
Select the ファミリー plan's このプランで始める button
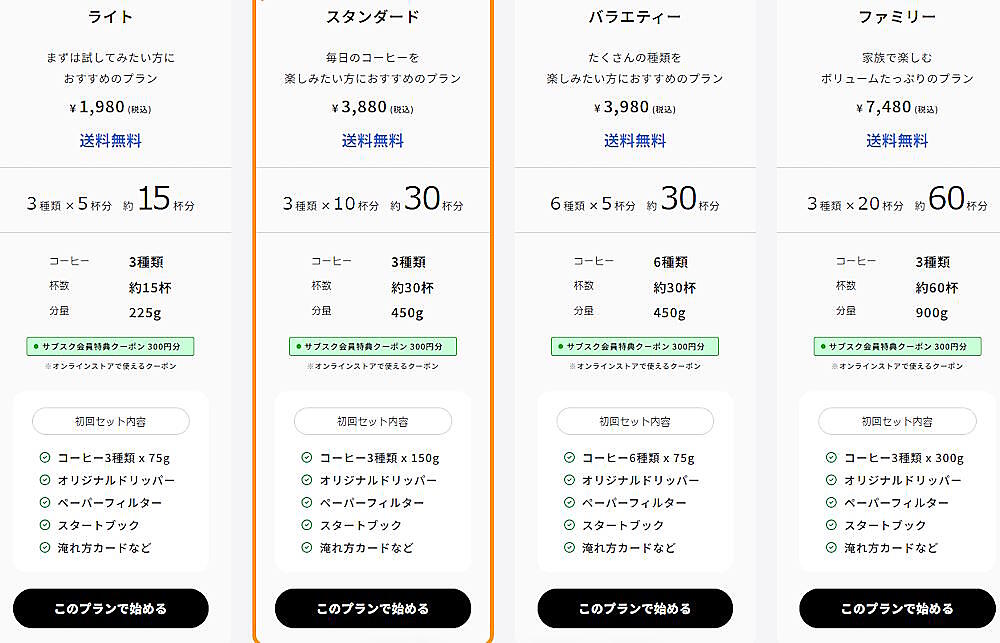[x=897, y=608]
